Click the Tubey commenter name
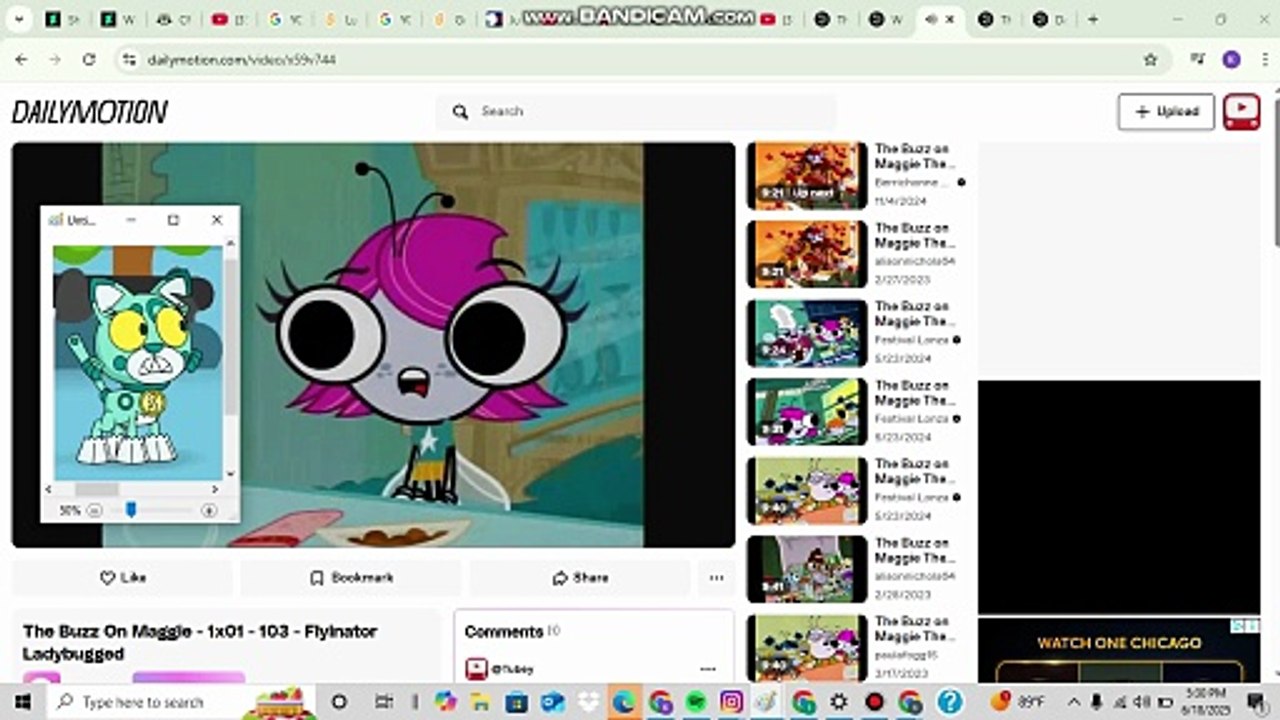1280x720 pixels. coord(513,669)
